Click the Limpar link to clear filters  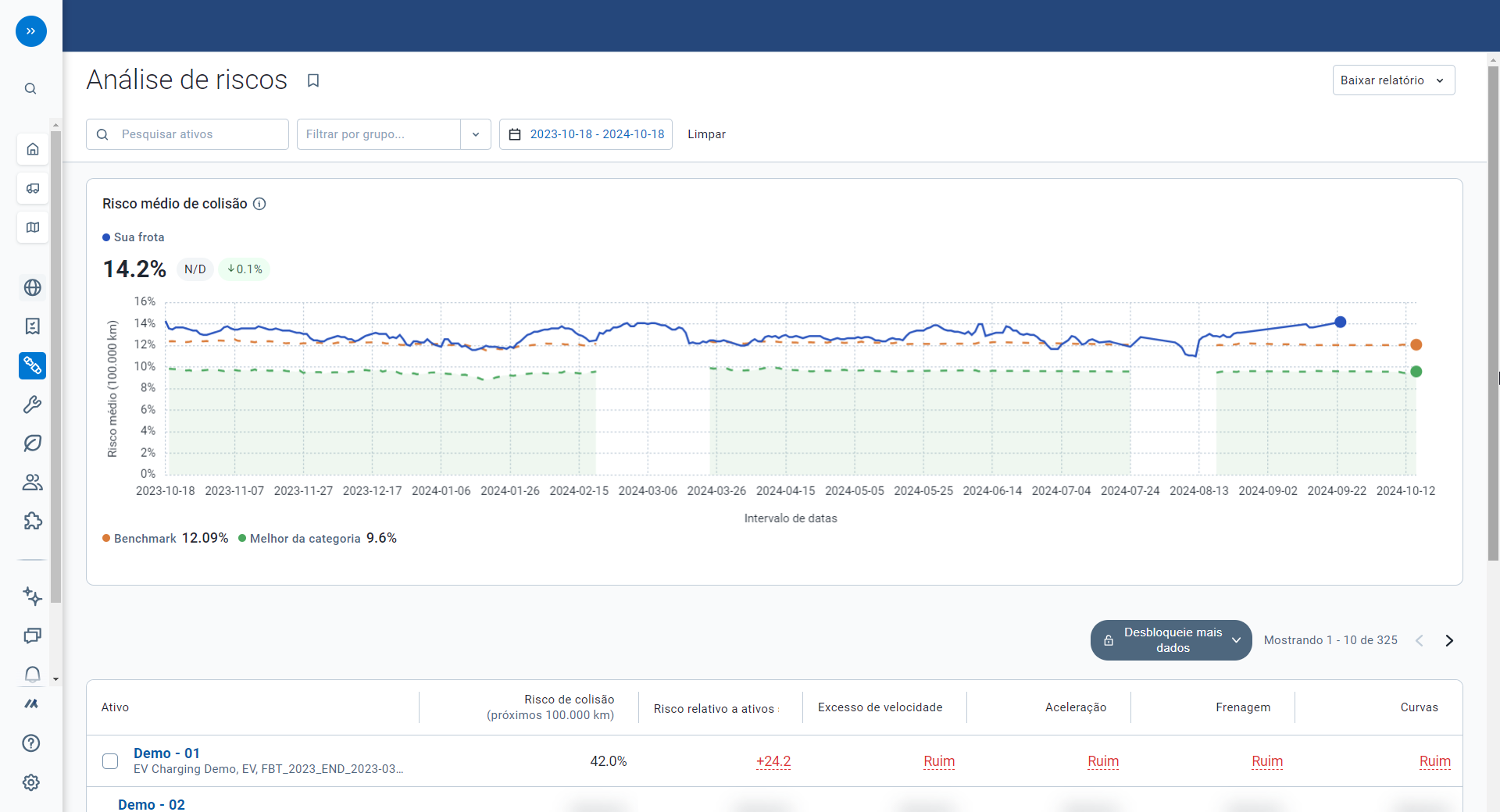click(705, 134)
